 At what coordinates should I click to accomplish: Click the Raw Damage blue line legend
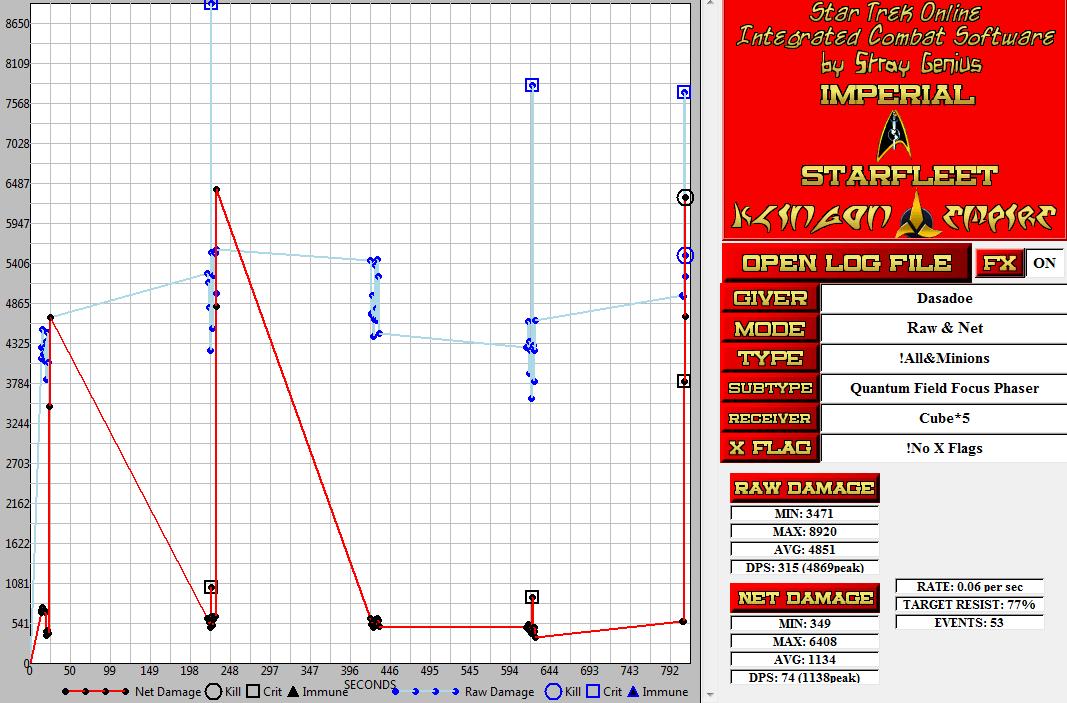point(426,691)
